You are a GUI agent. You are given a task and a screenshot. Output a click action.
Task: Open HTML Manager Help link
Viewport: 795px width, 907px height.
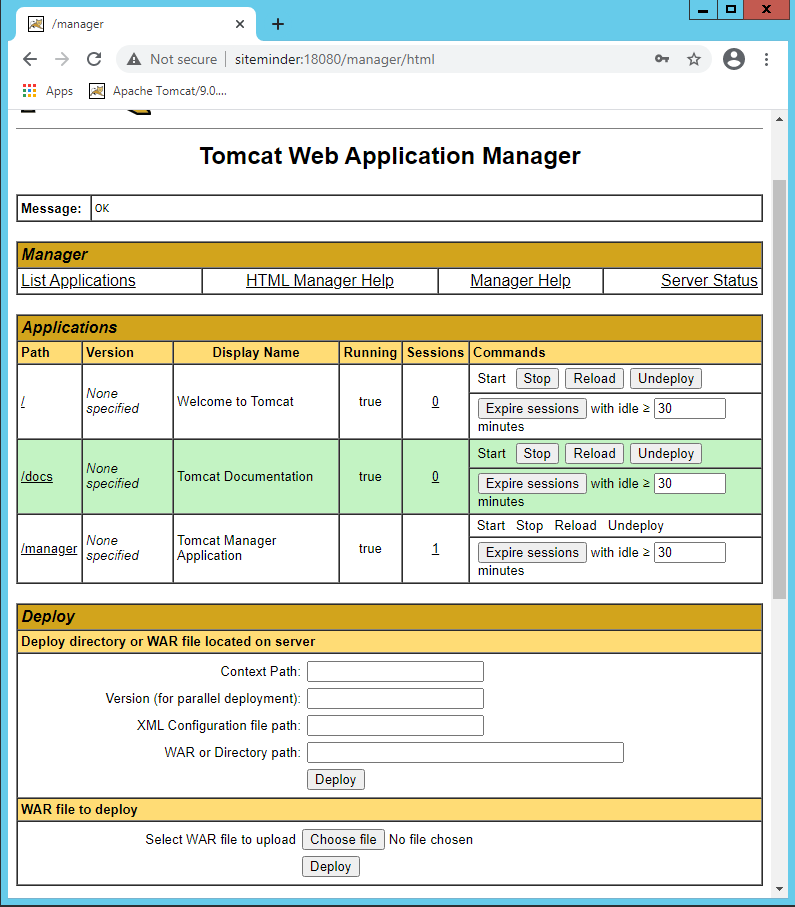point(320,281)
